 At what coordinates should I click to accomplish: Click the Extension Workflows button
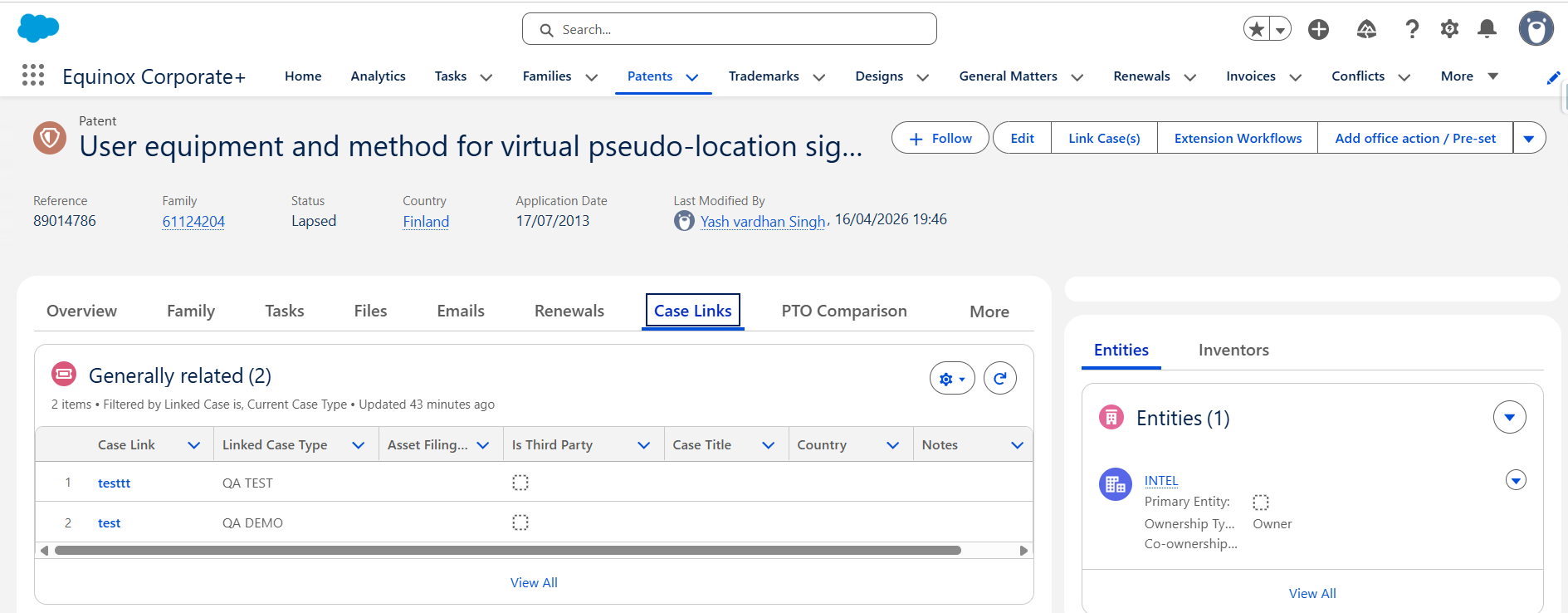(1238, 138)
